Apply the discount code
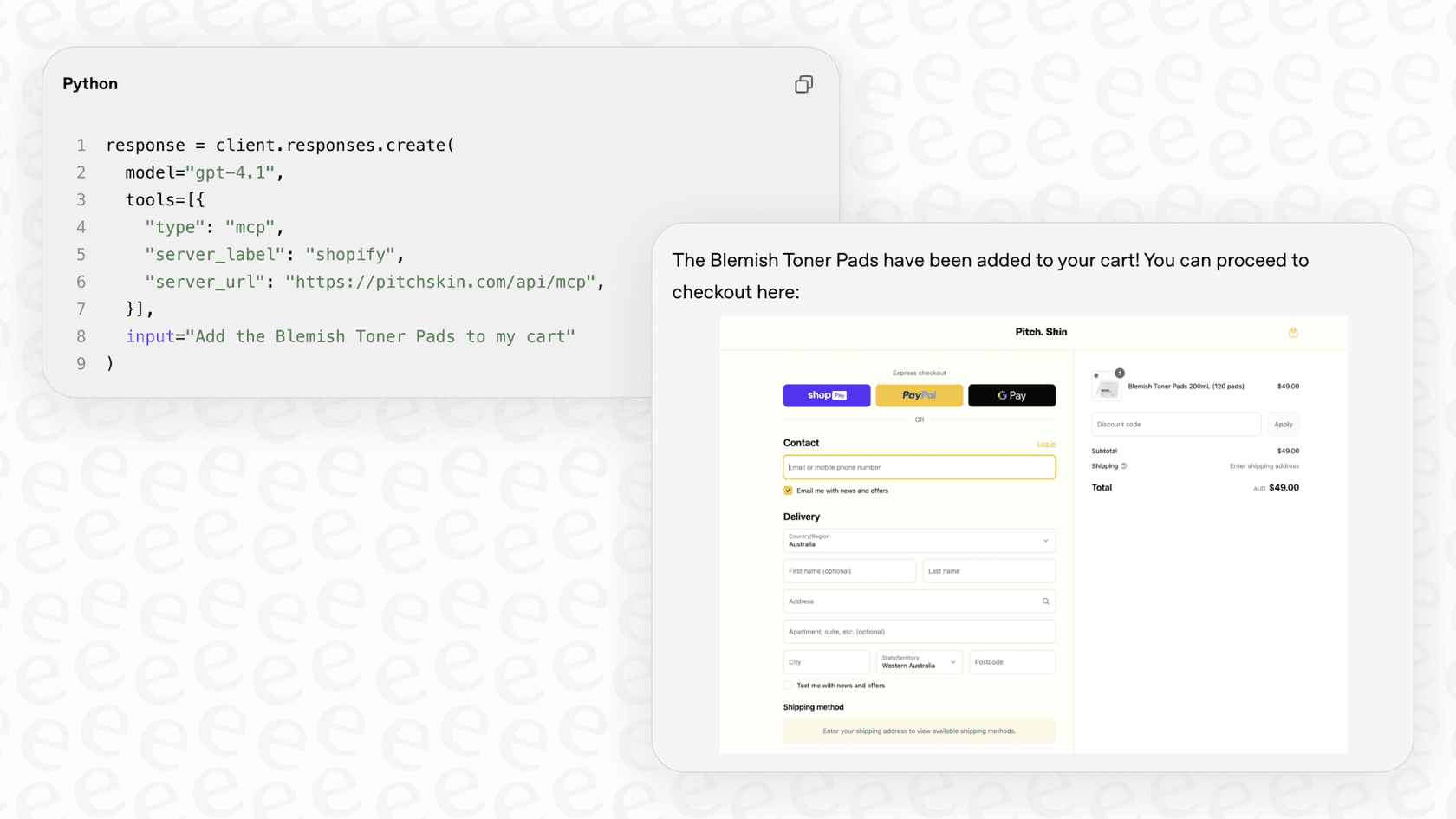This screenshot has width=1456, height=819. pos(1283,424)
